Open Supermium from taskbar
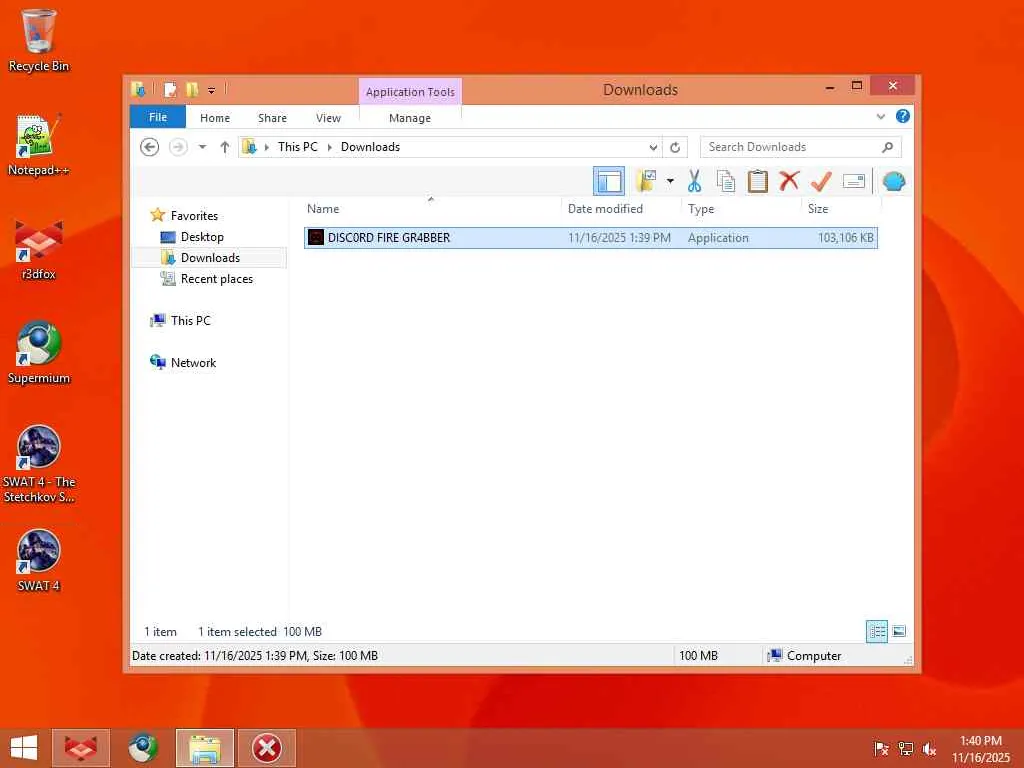1024x768 pixels. tap(142, 748)
